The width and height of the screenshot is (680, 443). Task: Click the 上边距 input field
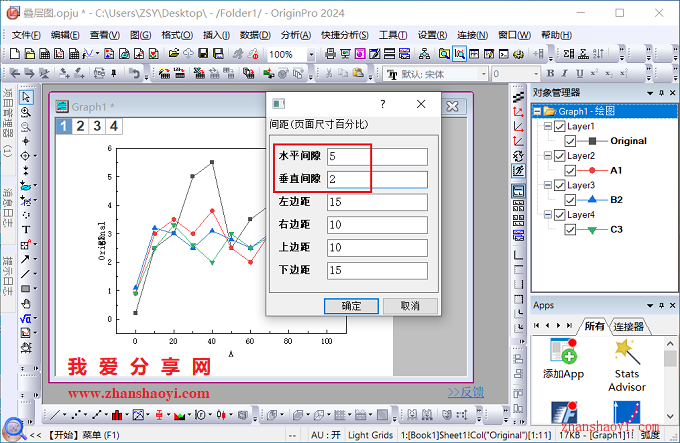tap(377, 248)
